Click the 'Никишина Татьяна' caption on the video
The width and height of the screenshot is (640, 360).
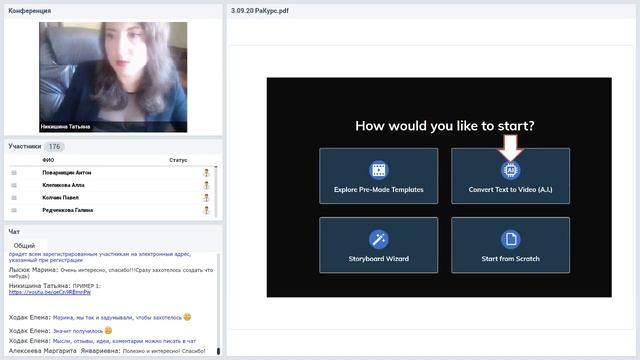65,127
